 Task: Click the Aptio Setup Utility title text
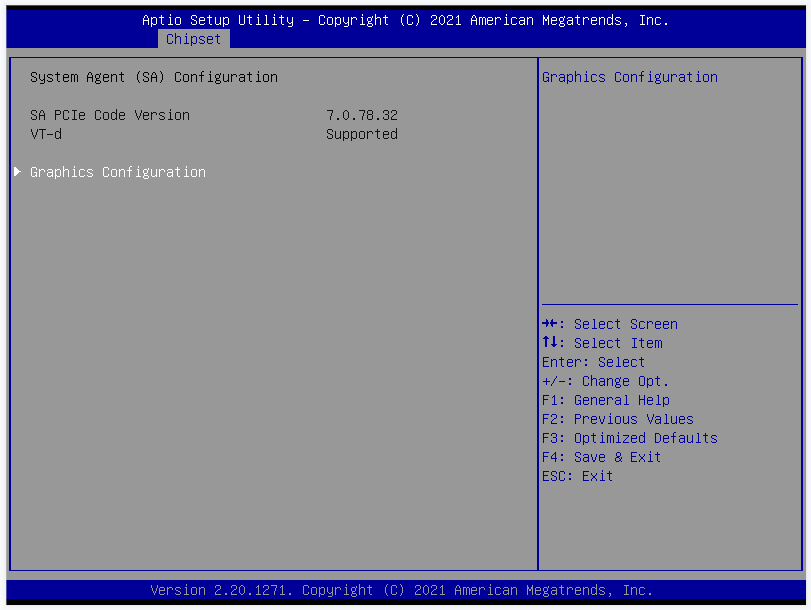coord(405,20)
